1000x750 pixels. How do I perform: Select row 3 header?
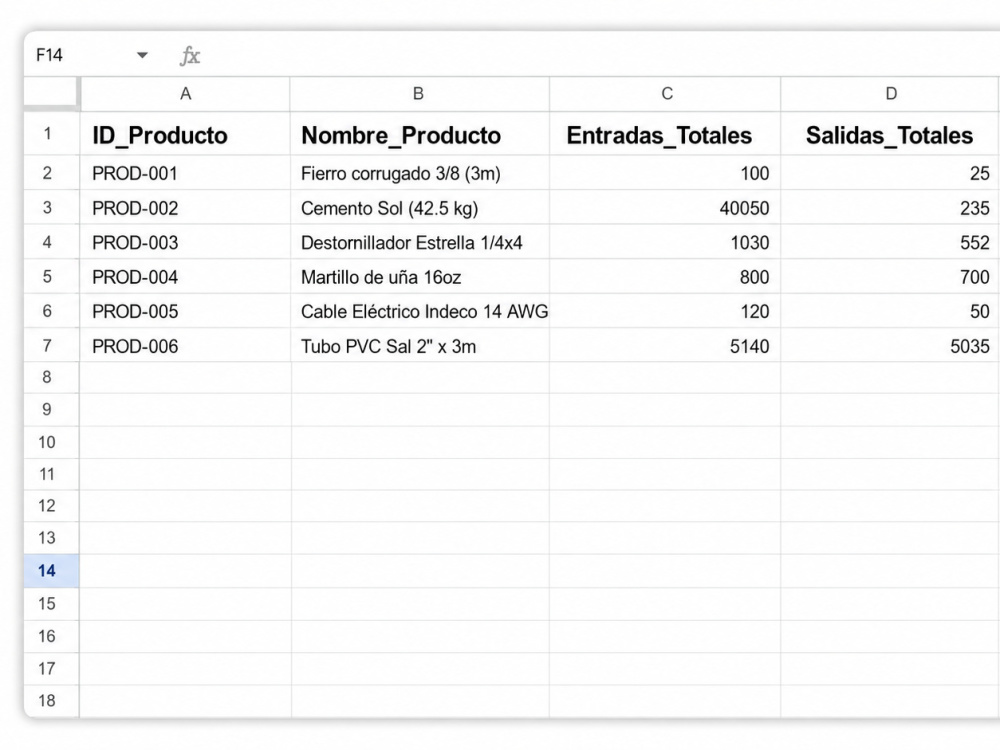tap(51, 207)
